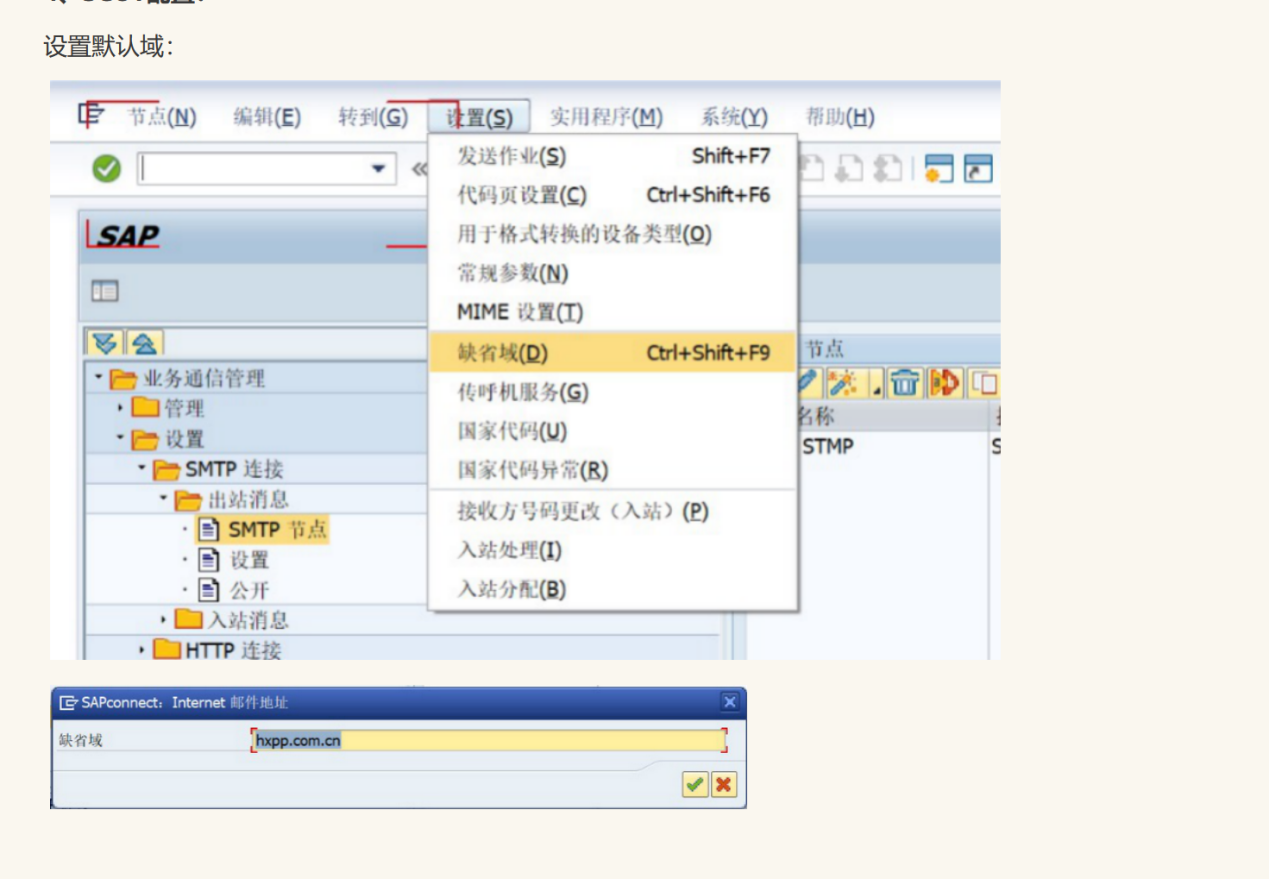The height and width of the screenshot is (879, 1269).
Task: Choose 用于格式转换的设备类型(O) menu entry
Action: (x=613, y=234)
